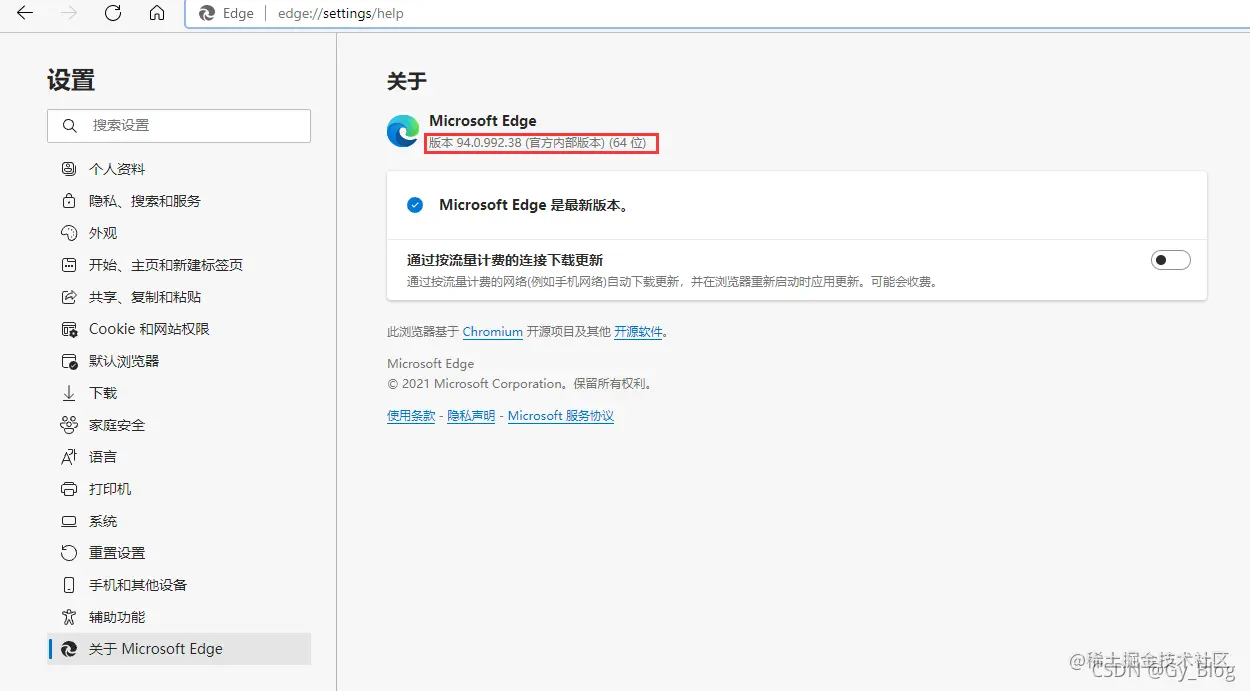Open 语言 settings section
Viewport: 1250px width, 691px height.
click(179, 457)
